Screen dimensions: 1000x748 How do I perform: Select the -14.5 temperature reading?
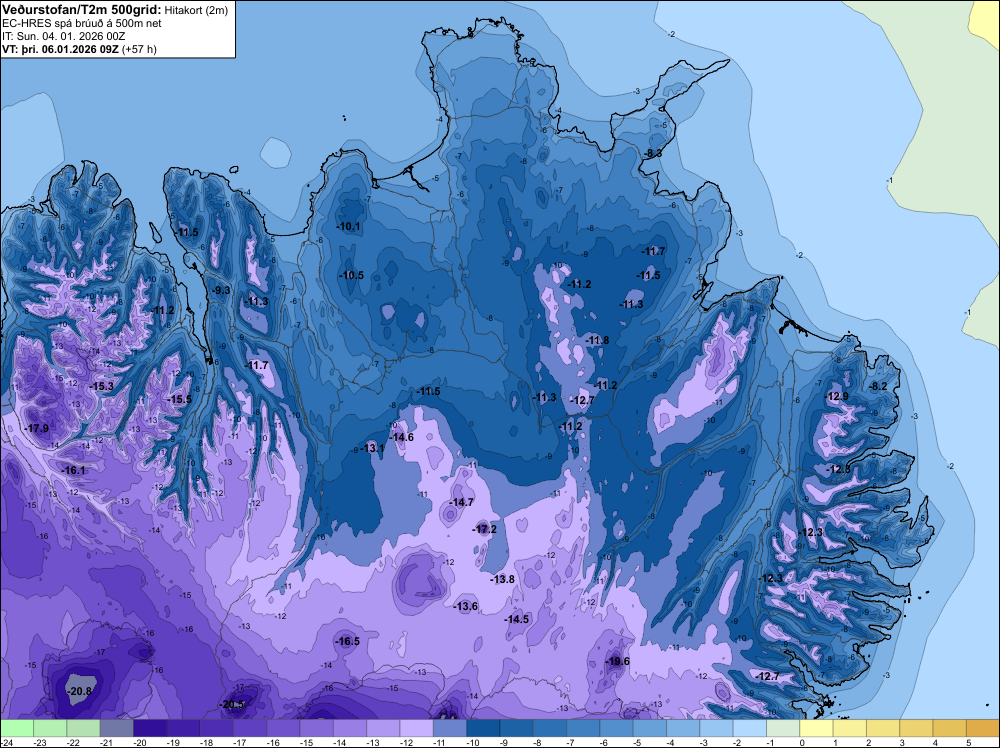tap(517, 619)
